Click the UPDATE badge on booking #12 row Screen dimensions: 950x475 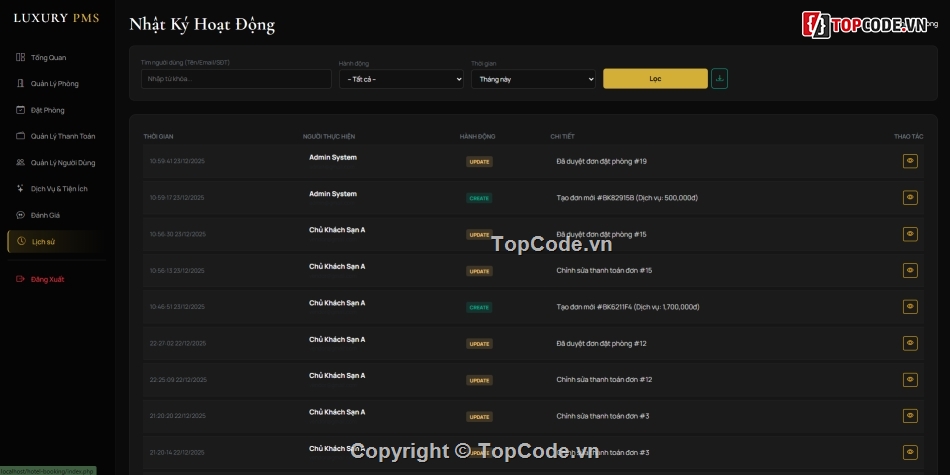point(479,344)
